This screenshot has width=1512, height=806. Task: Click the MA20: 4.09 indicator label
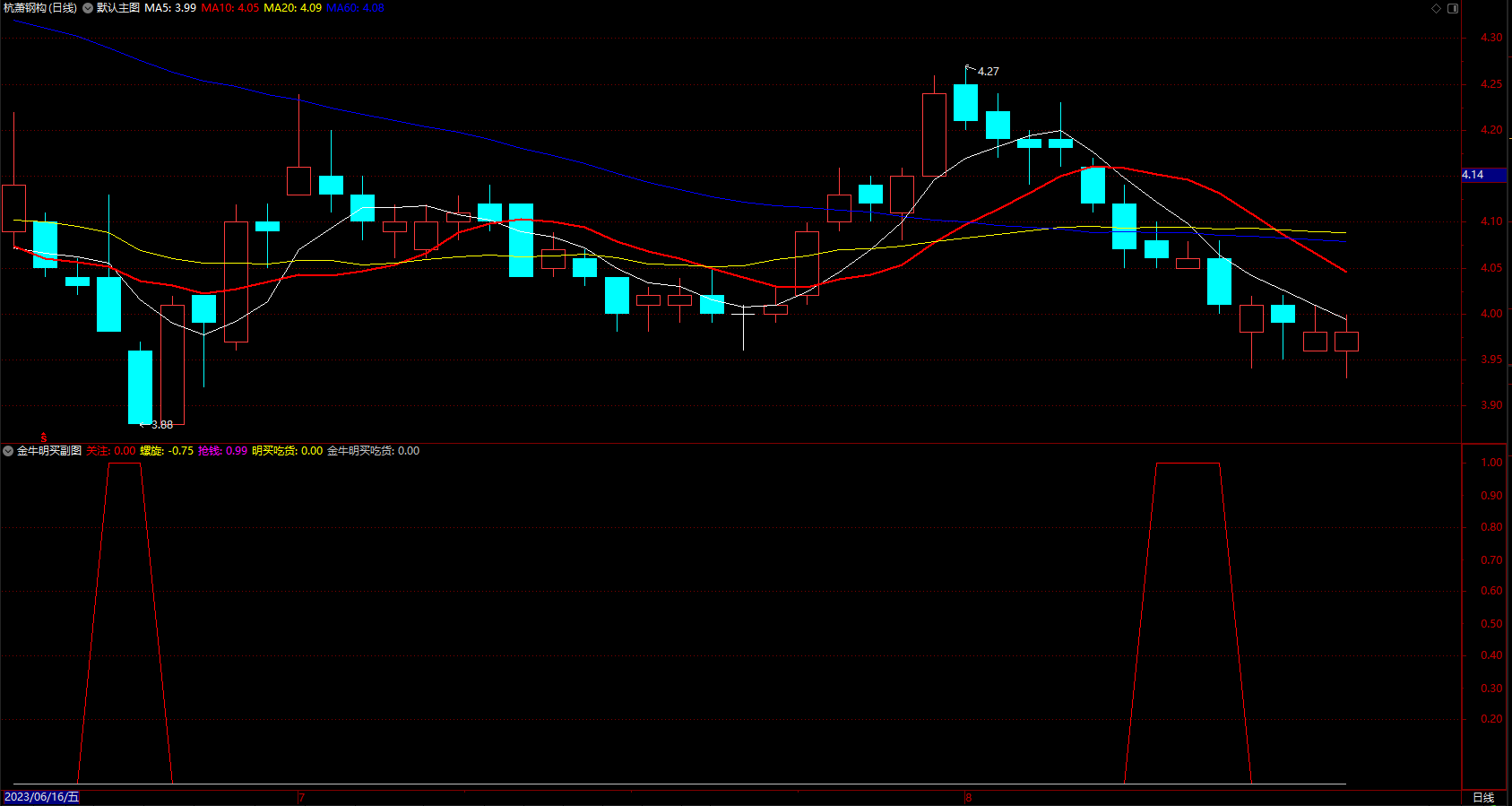[x=292, y=8]
